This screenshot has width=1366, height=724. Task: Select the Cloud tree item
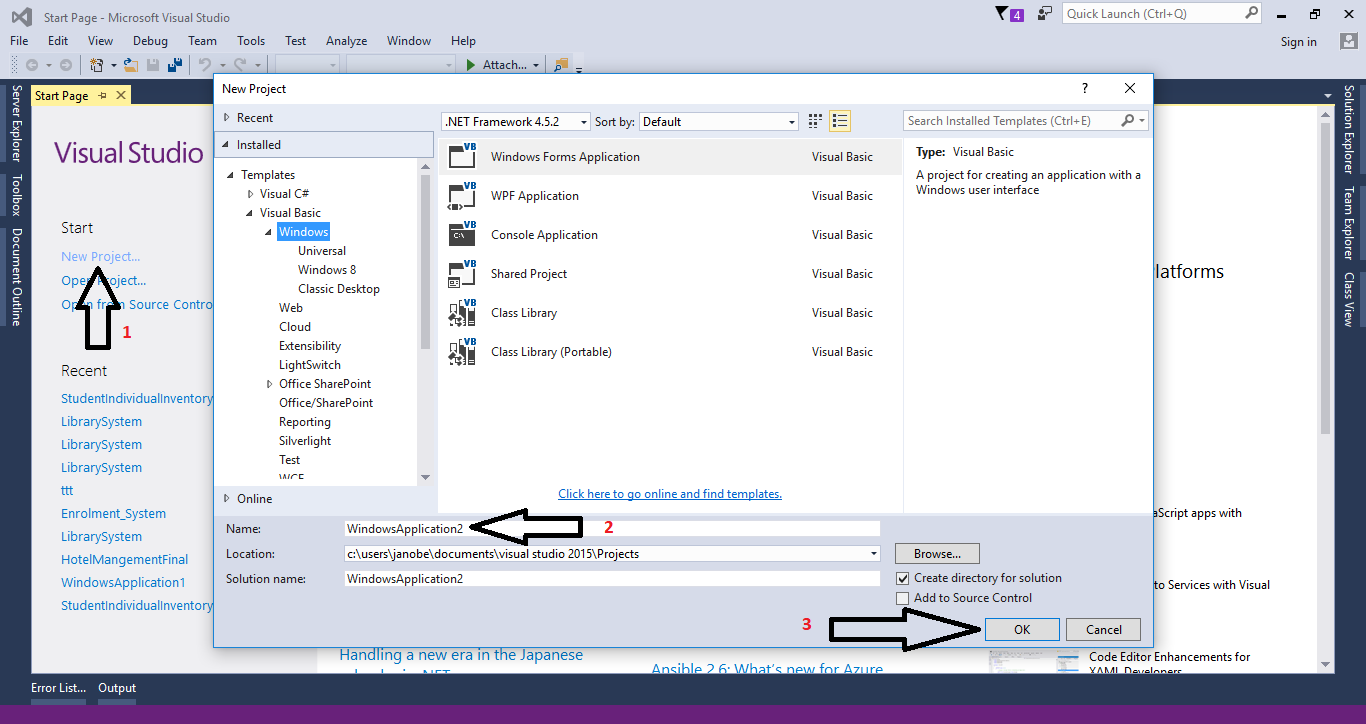pos(295,327)
